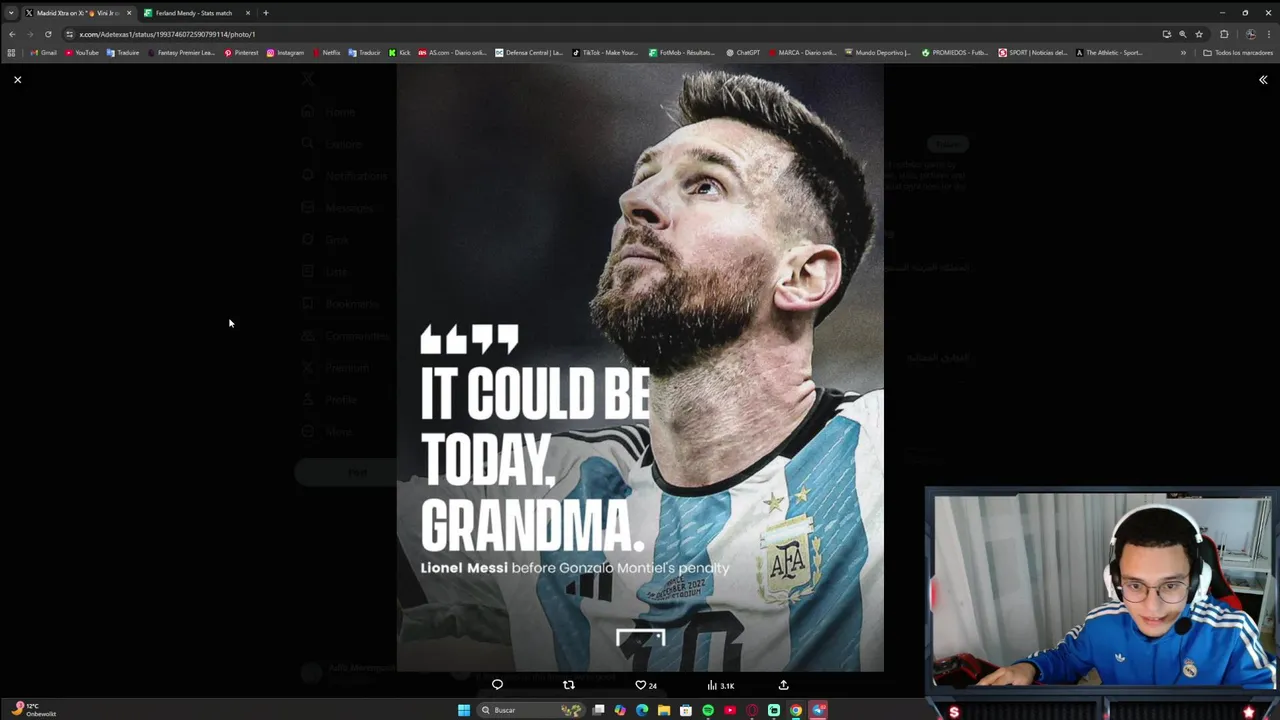This screenshot has height=720, width=1280.
Task: Open Defensa Central bookmark
Action: point(529,53)
